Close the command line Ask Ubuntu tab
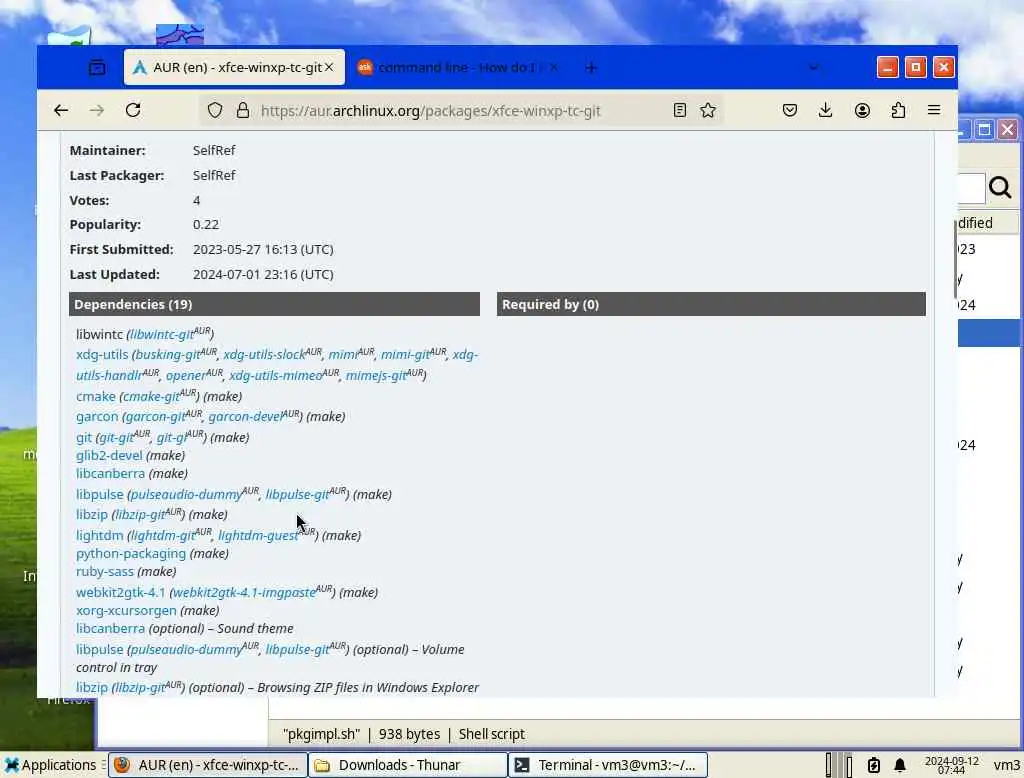1024x778 pixels. (x=554, y=67)
